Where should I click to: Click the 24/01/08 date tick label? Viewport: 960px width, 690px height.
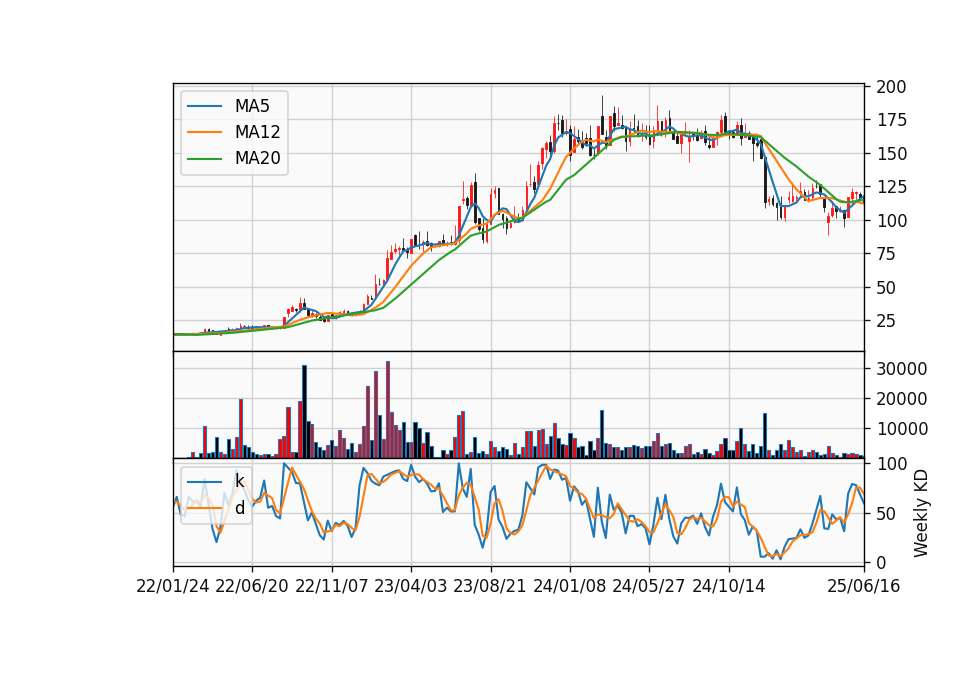569,586
